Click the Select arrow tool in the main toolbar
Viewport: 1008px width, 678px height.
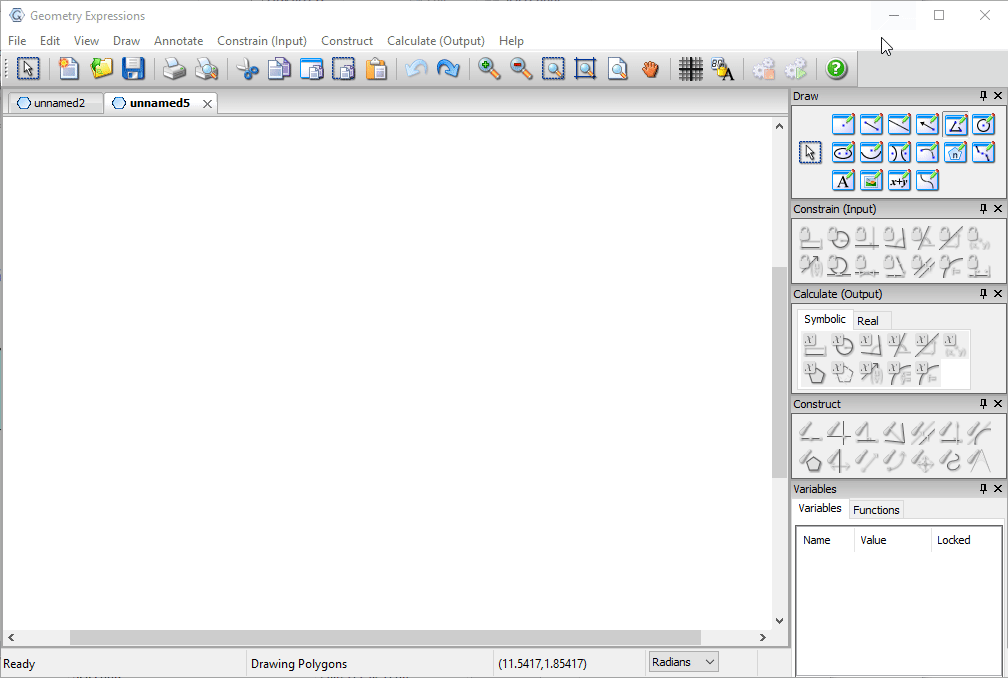pyautogui.click(x=28, y=69)
